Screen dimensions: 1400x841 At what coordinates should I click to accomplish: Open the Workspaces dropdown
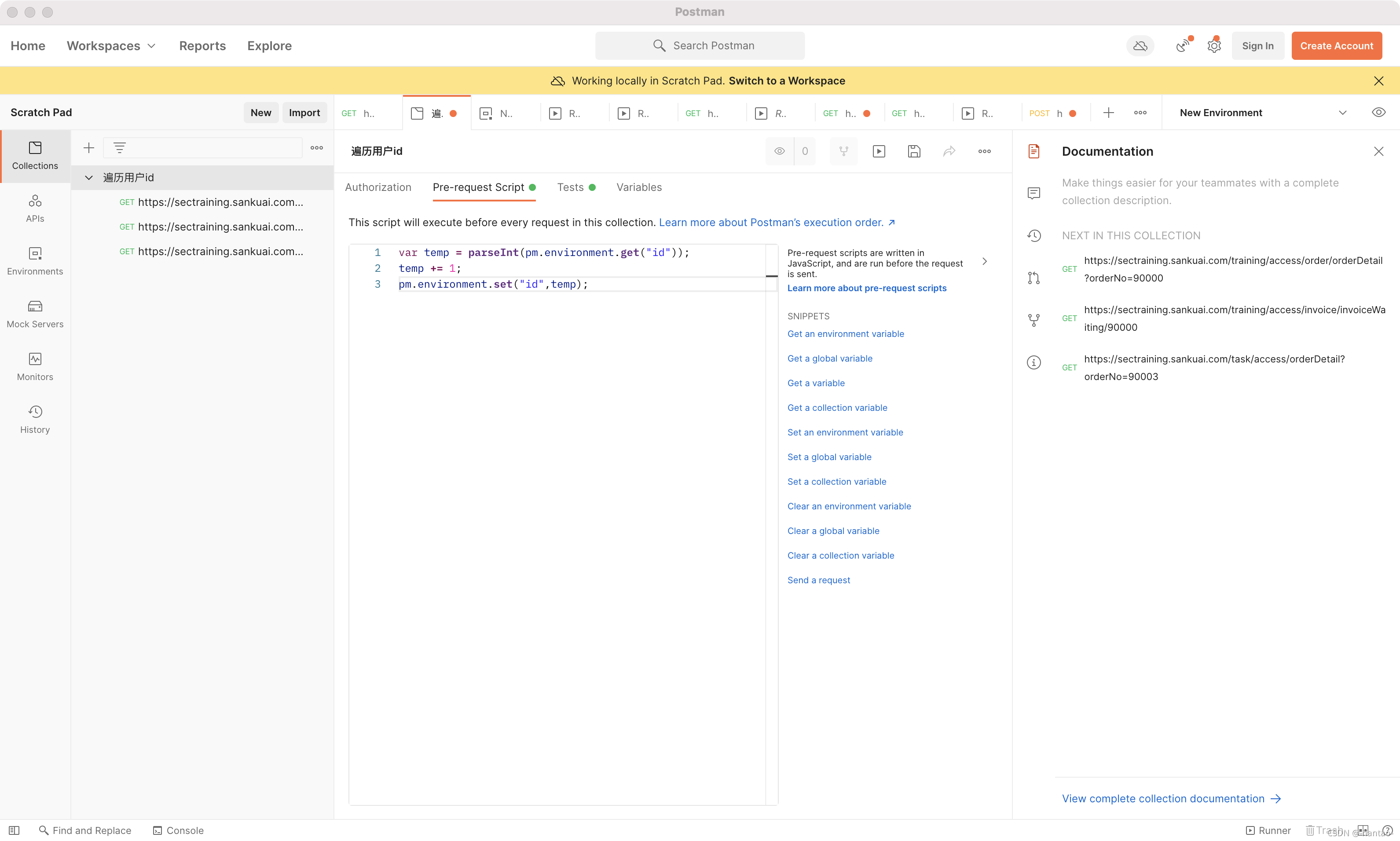[x=111, y=46]
